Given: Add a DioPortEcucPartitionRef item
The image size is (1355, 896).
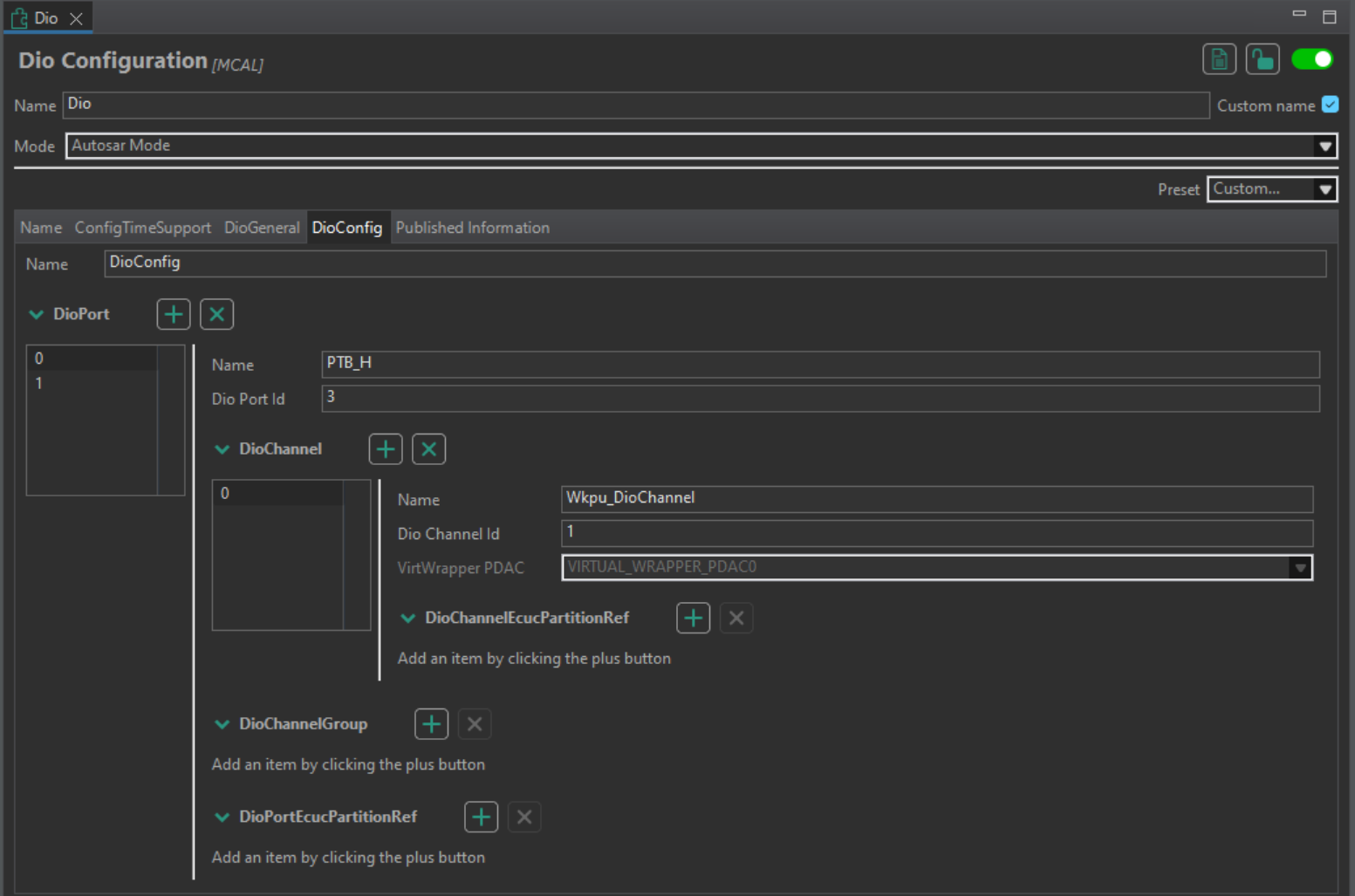Looking at the screenshot, I should (x=481, y=817).
